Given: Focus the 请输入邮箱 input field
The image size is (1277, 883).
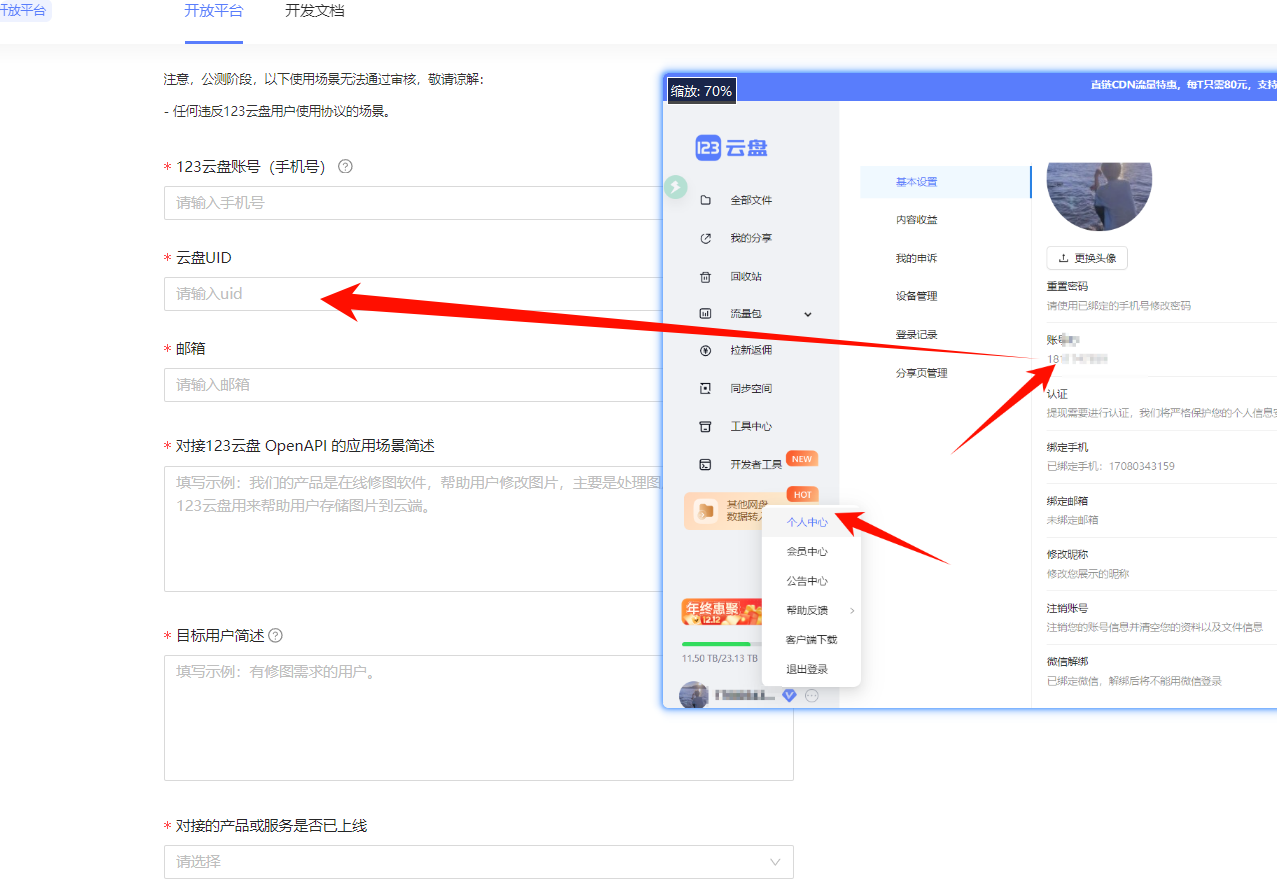Looking at the screenshot, I should [x=412, y=384].
